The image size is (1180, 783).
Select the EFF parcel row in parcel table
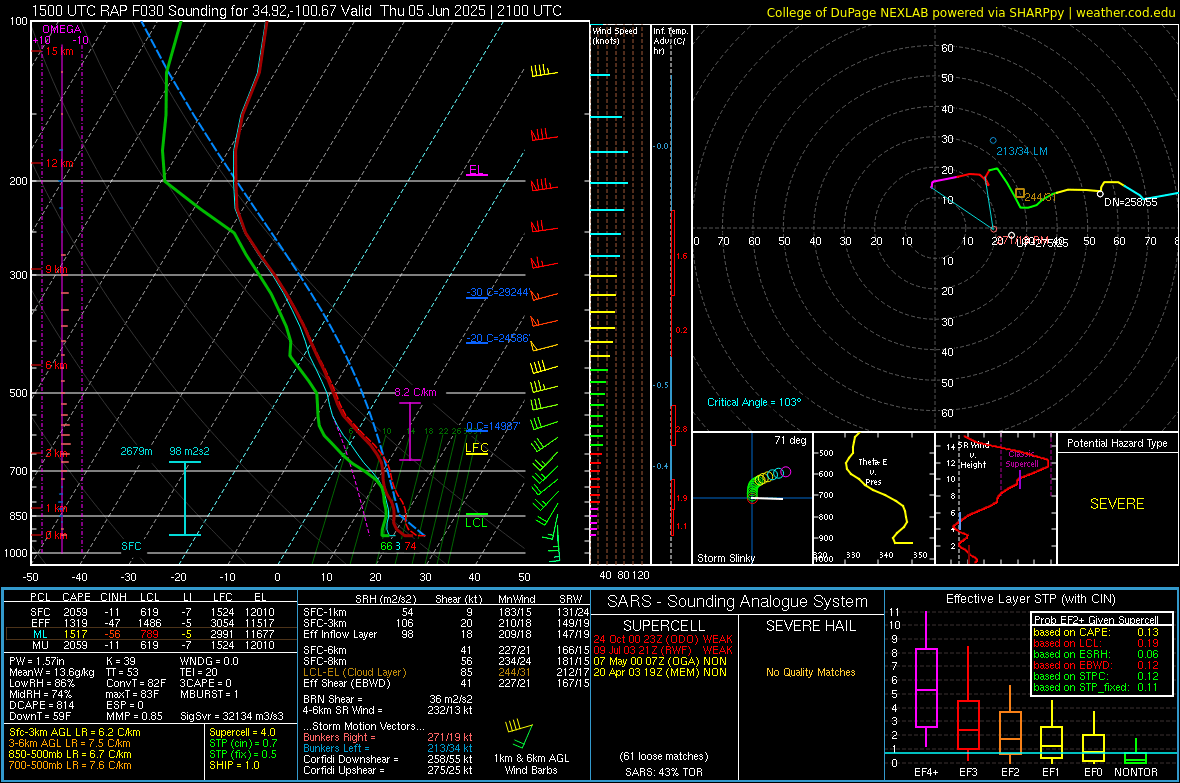[151, 623]
